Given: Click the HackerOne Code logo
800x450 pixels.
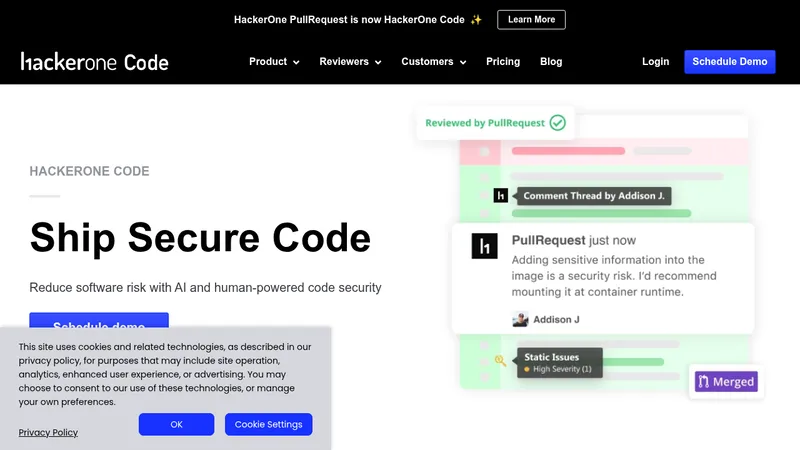Looking at the screenshot, I should coord(94,62).
